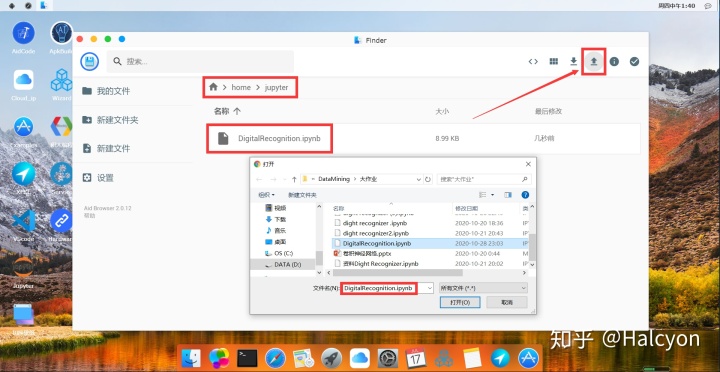Open the file name combo box dropdown arrow
The image size is (720, 372).
(429, 288)
